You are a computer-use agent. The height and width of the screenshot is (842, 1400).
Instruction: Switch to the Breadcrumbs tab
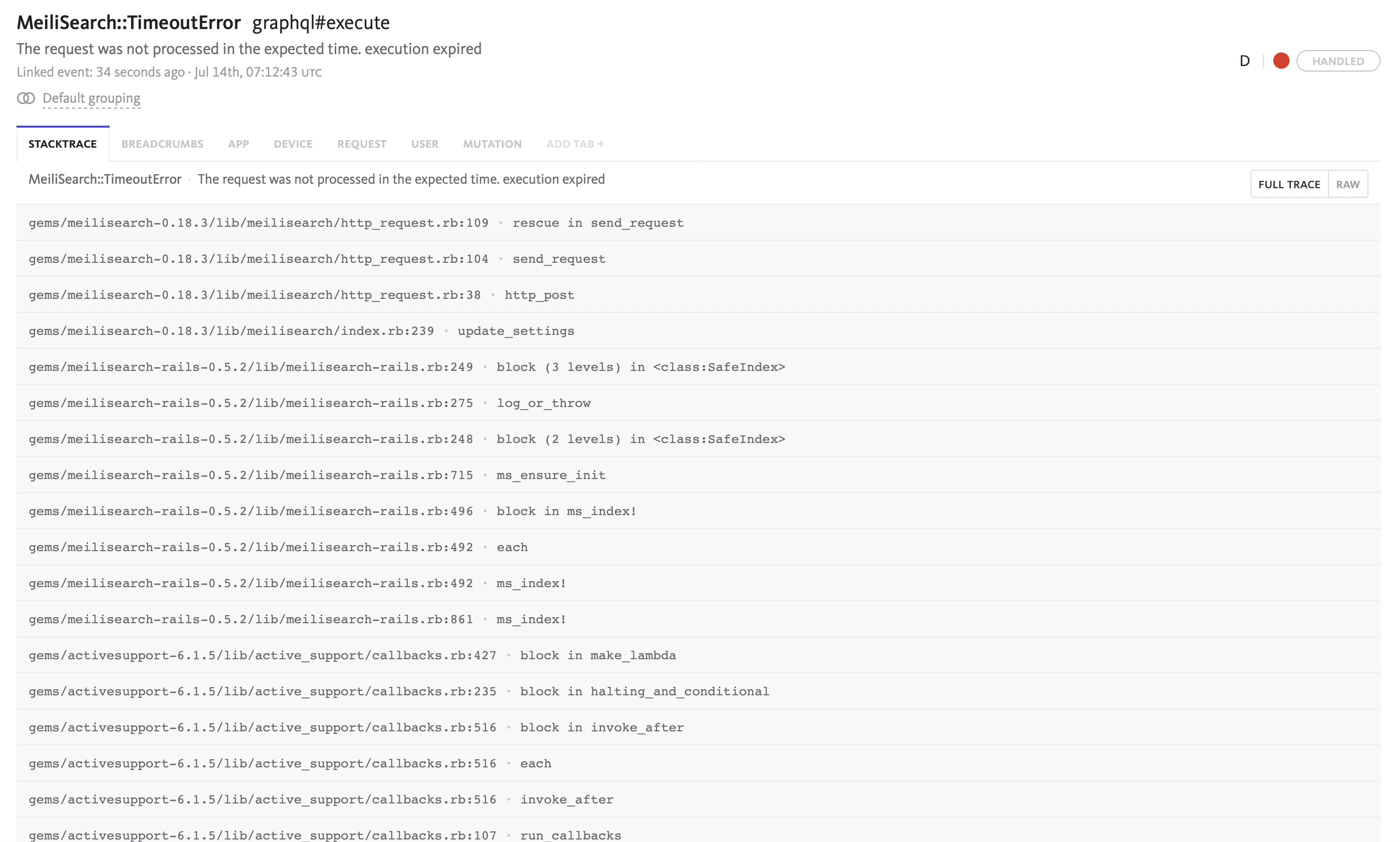pos(162,144)
